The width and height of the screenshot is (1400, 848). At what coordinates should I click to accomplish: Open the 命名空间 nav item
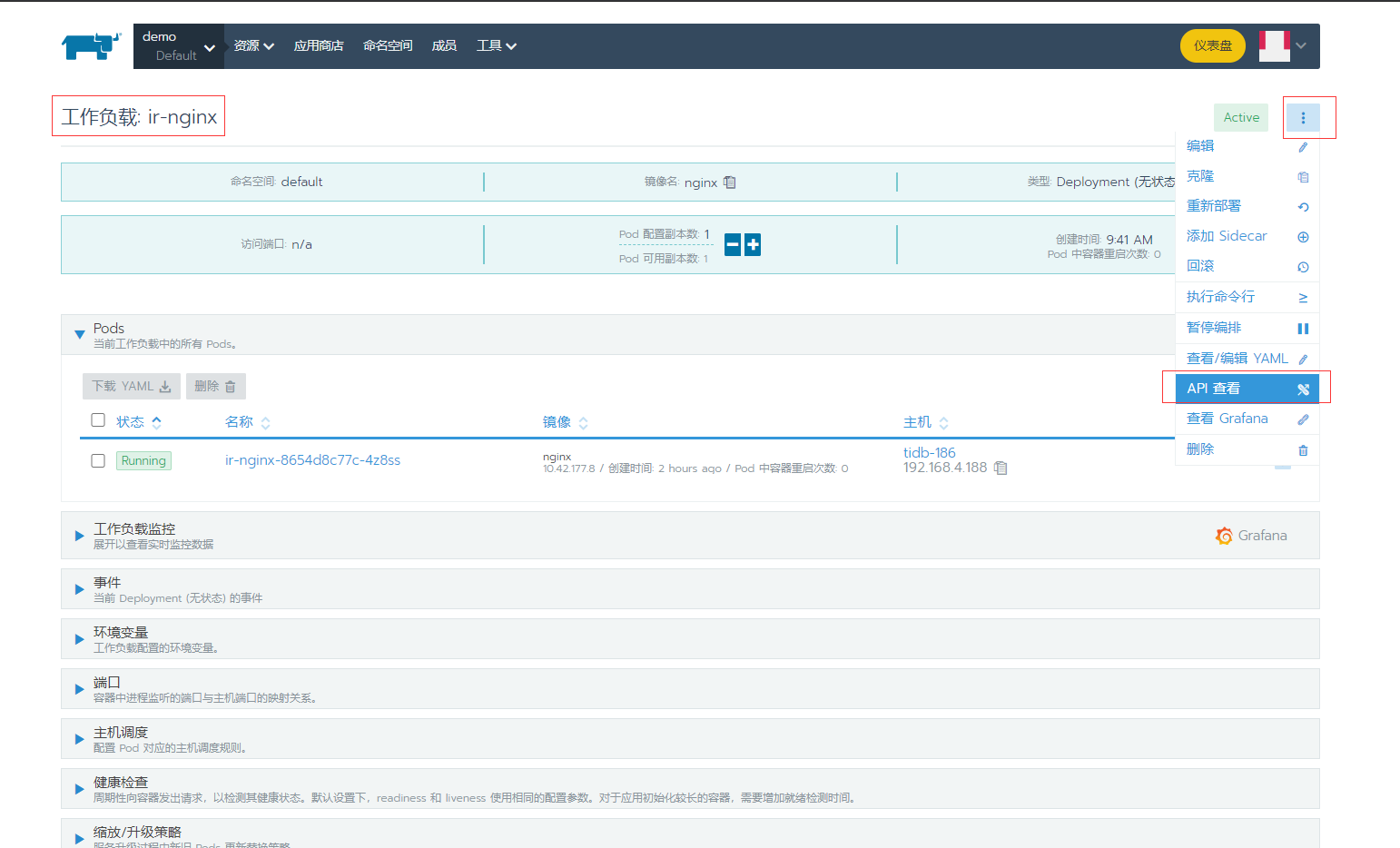click(x=388, y=46)
